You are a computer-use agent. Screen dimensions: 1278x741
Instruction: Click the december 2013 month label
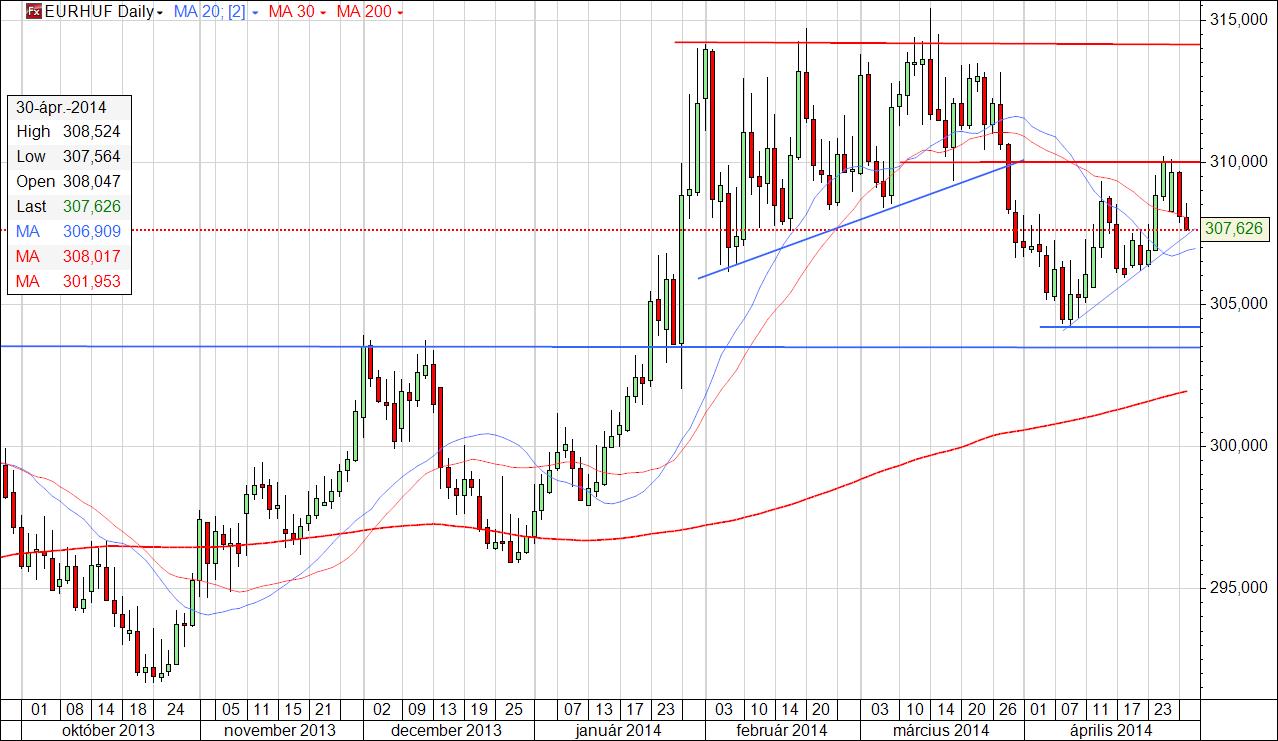coord(445,730)
